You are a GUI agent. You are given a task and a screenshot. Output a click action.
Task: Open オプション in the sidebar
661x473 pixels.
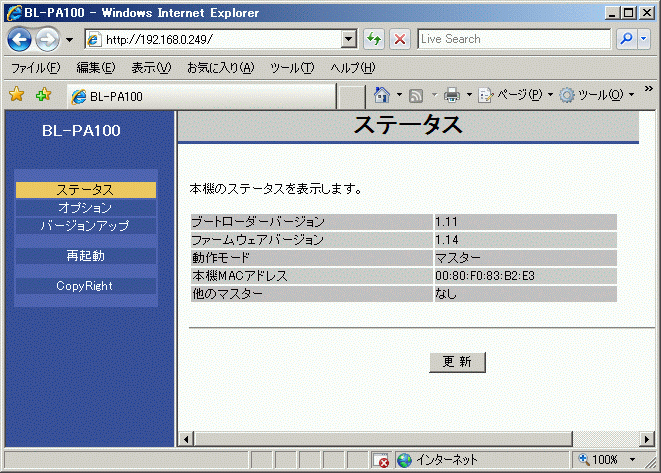(86, 208)
